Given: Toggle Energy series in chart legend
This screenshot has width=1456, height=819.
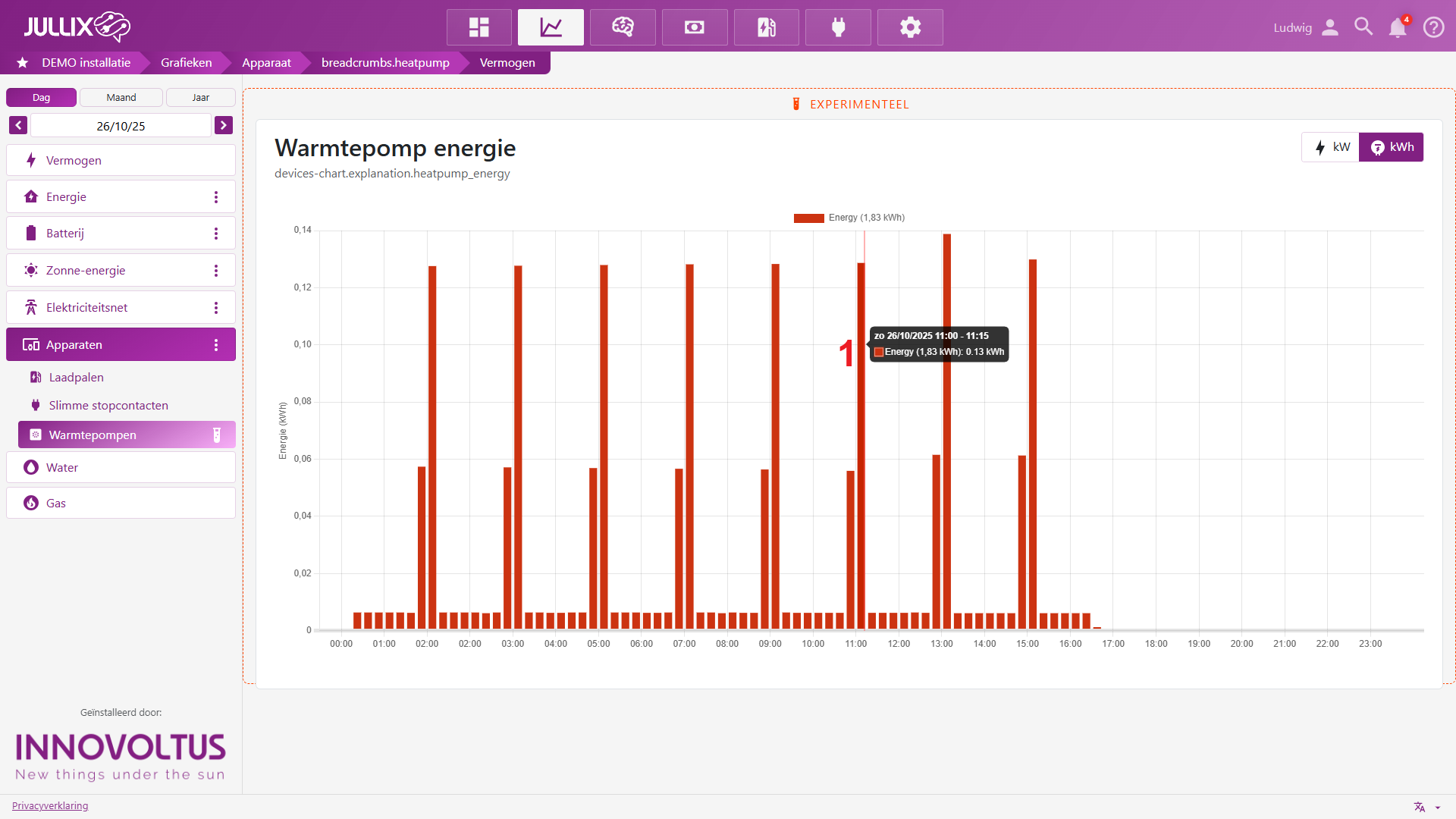Looking at the screenshot, I should coord(849,218).
